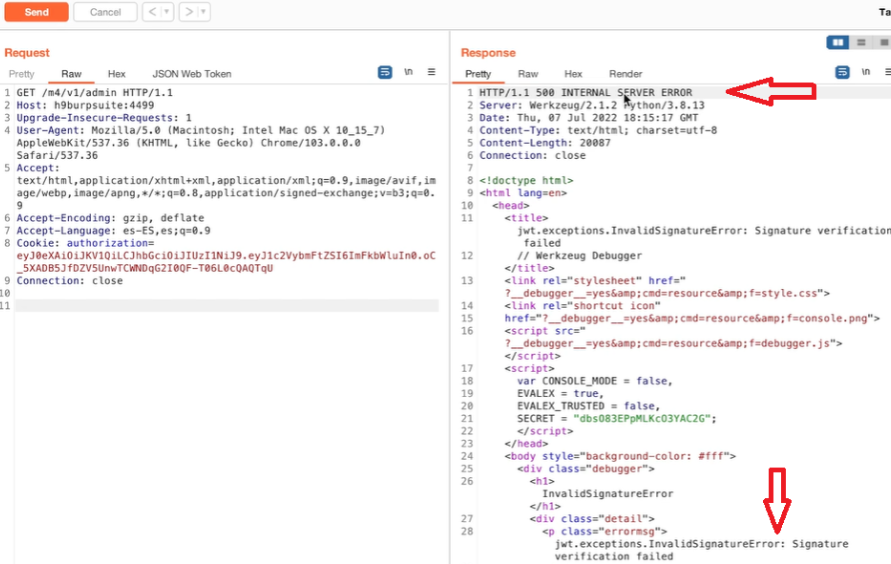Go to next request with forward arrow

189,12
